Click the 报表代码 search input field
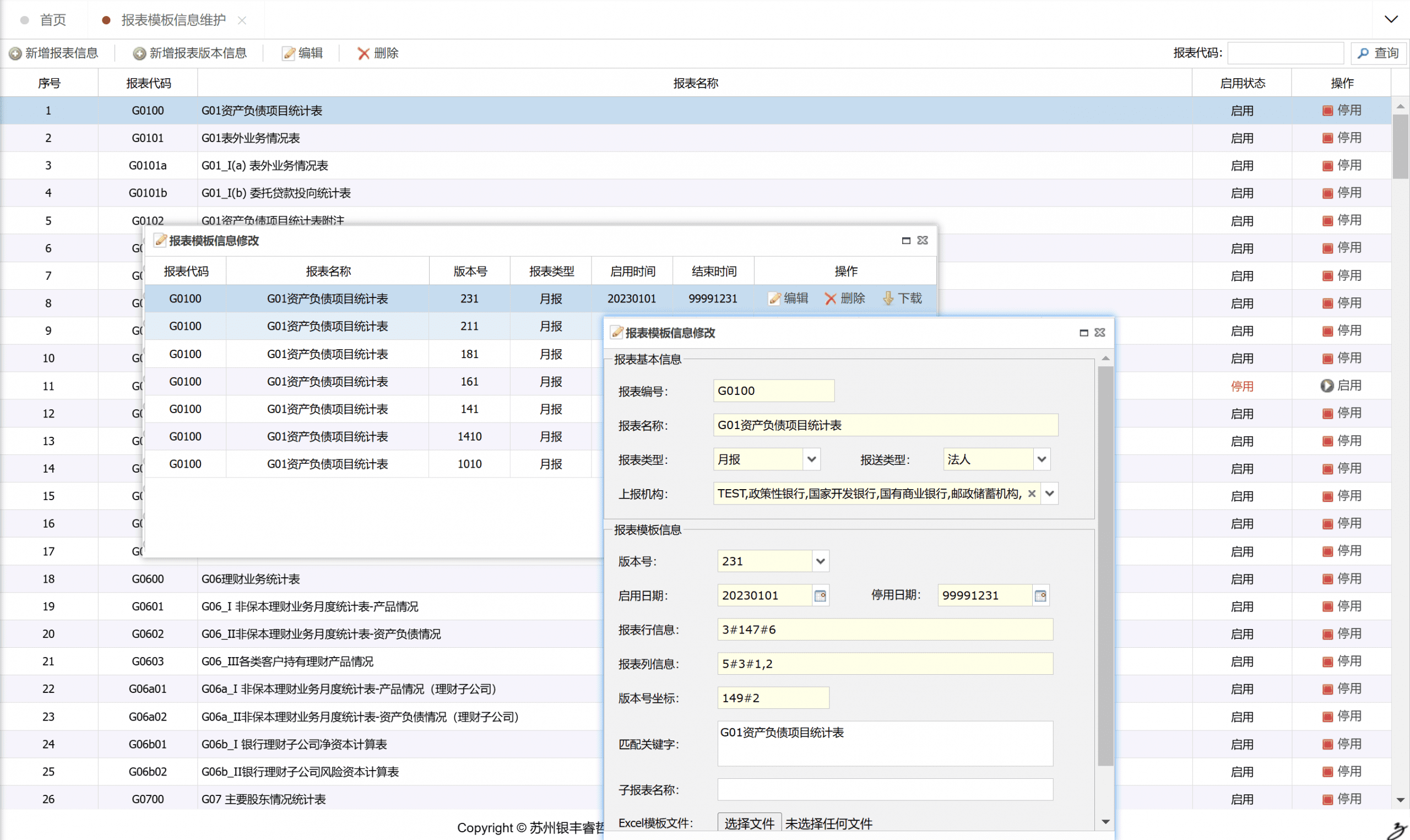 [x=1286, y=53]
